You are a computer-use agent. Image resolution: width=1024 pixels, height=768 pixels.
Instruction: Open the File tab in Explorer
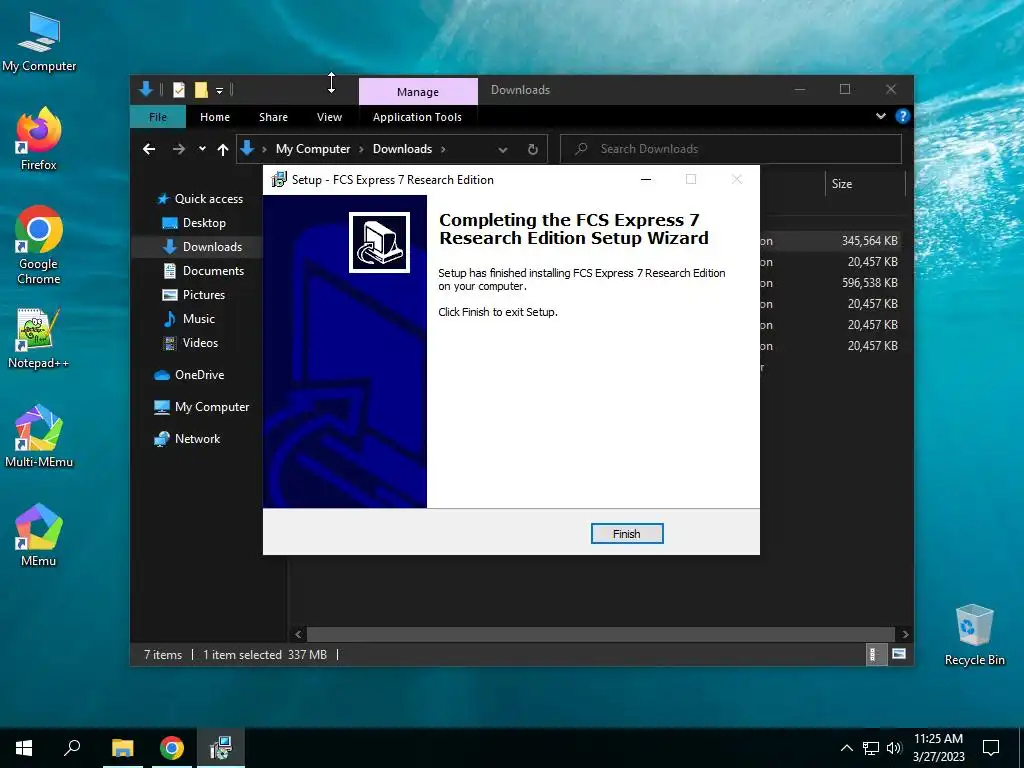pos(158,117)
